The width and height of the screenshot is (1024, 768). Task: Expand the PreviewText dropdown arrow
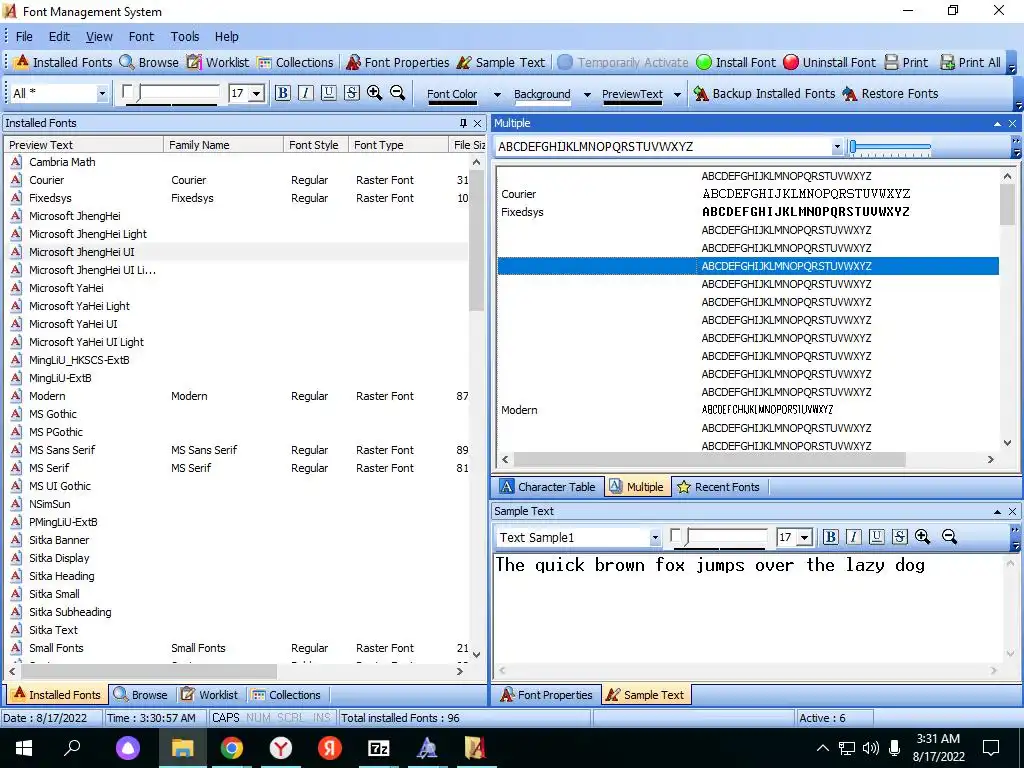click(x=677, y=94)
